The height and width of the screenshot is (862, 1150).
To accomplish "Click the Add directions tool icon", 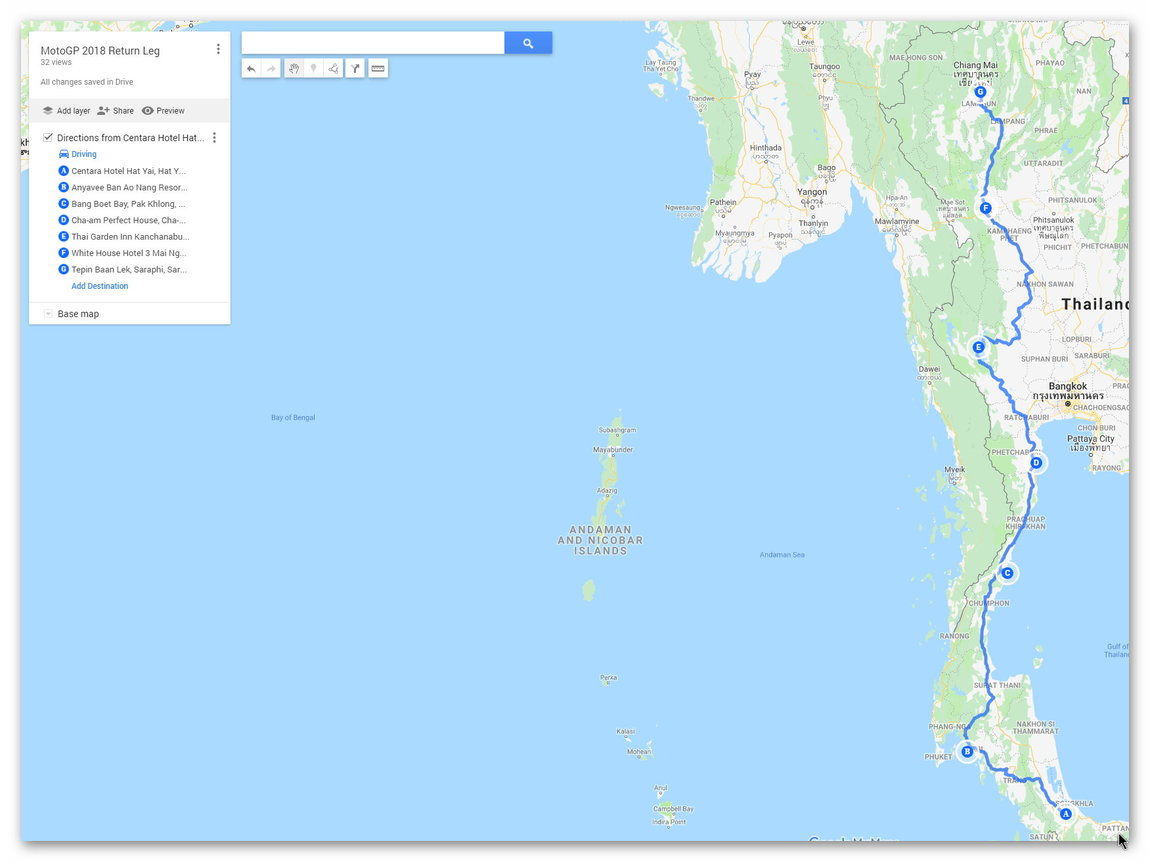I will (x=355, y=69).
